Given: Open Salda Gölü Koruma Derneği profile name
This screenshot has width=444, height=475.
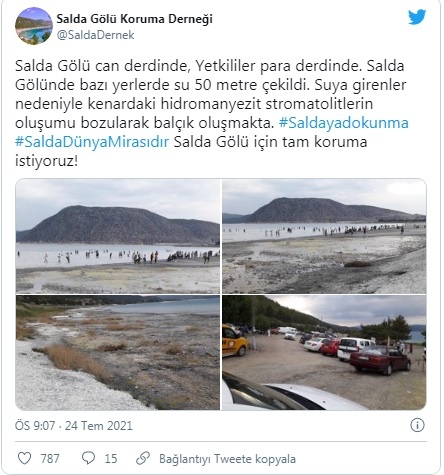Looking at the screenshot, I should [x=134, y=19].
